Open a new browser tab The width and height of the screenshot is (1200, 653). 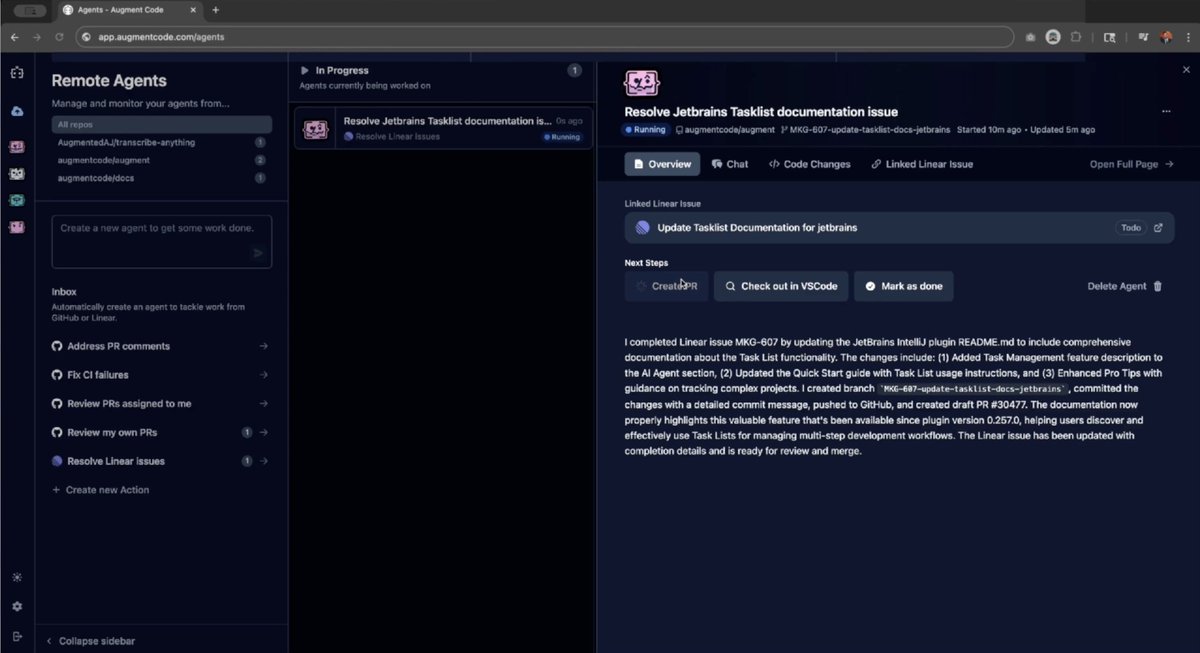coord(215,10)
